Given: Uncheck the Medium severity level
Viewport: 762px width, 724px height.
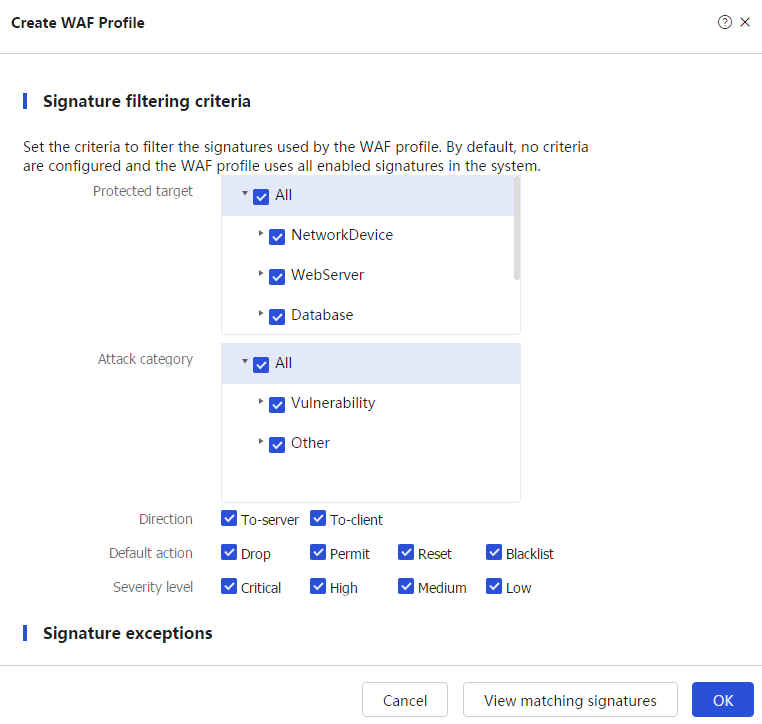Looking at the screenshot, I should [x=406, y=586].
